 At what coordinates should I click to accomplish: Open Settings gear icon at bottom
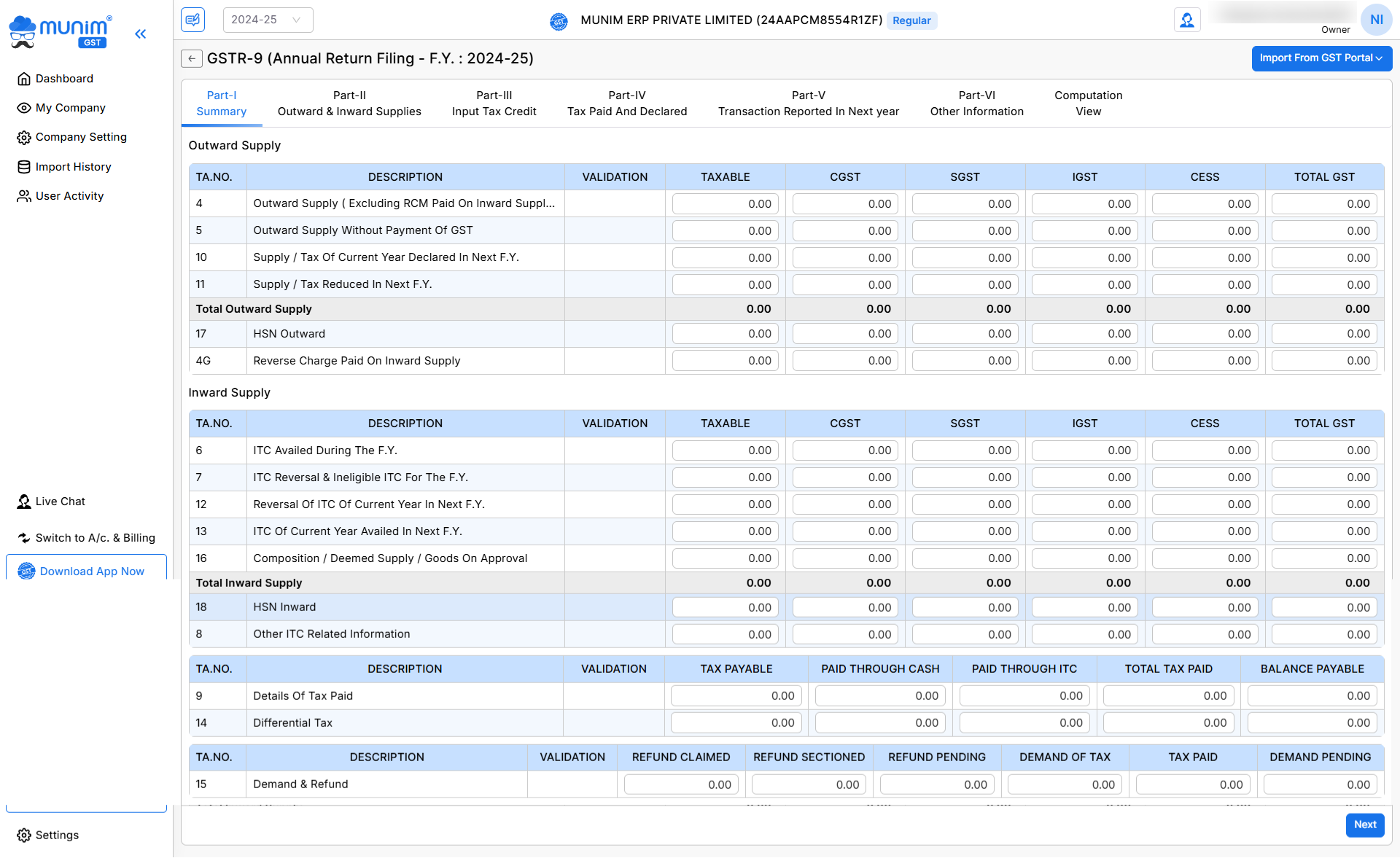pyautogui.click(x=24, y=835)
